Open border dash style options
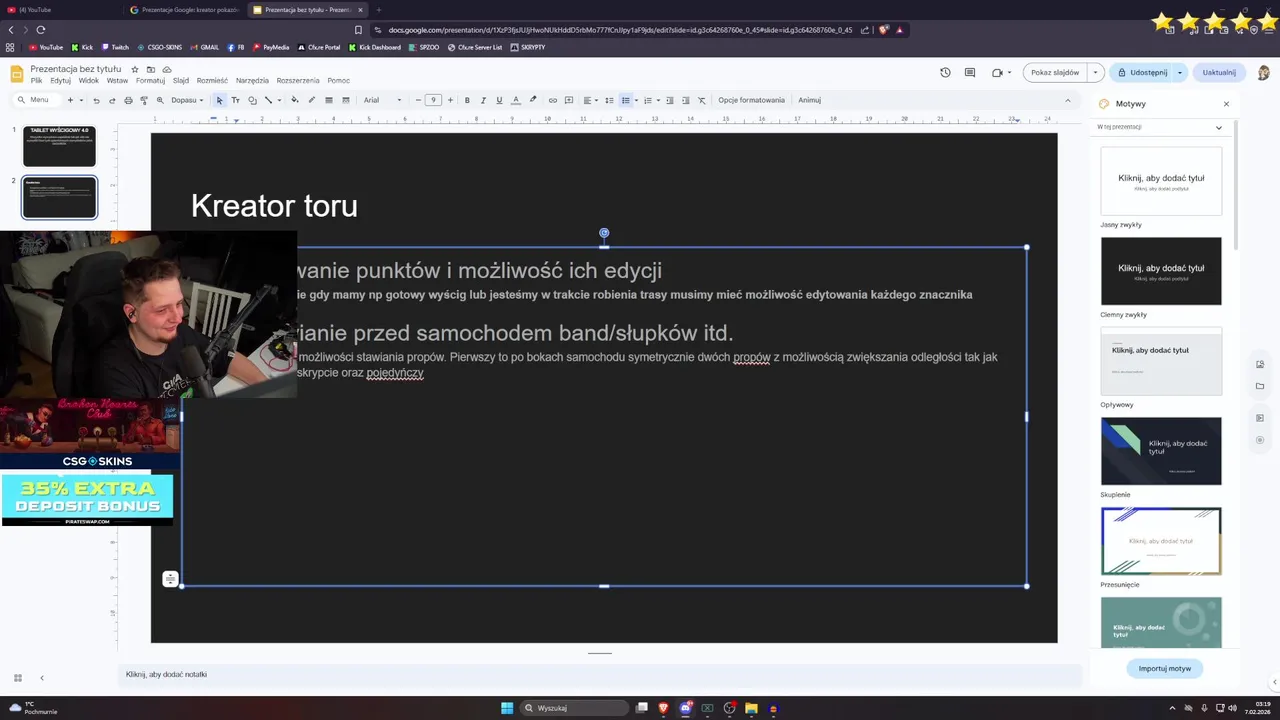Screen dimensions: 1280x720 (x=345, y=100)
